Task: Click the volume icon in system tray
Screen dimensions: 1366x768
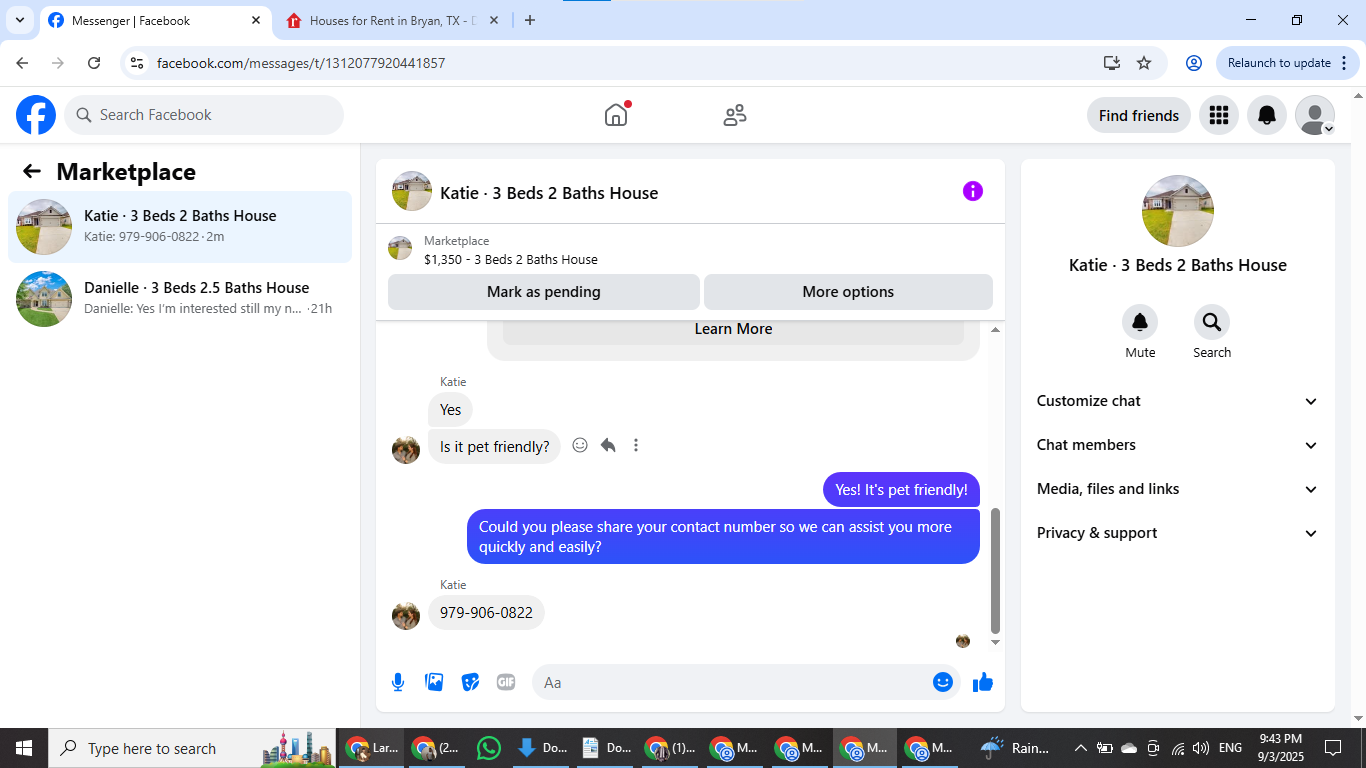Action: pos(1201,748)
